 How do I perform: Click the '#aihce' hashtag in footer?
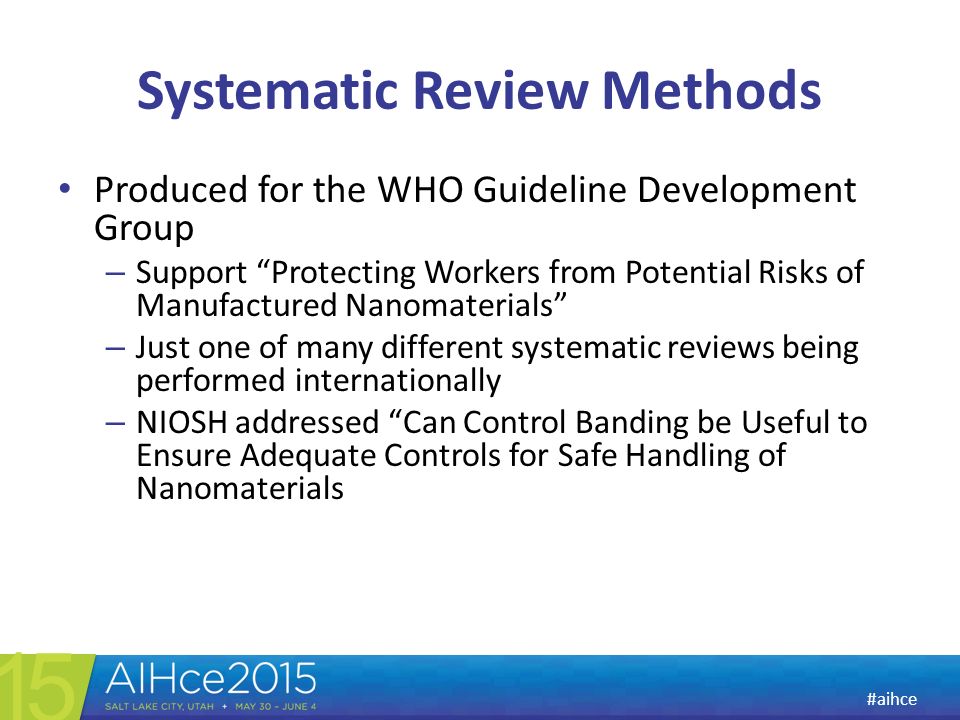(x=891, y=699)
